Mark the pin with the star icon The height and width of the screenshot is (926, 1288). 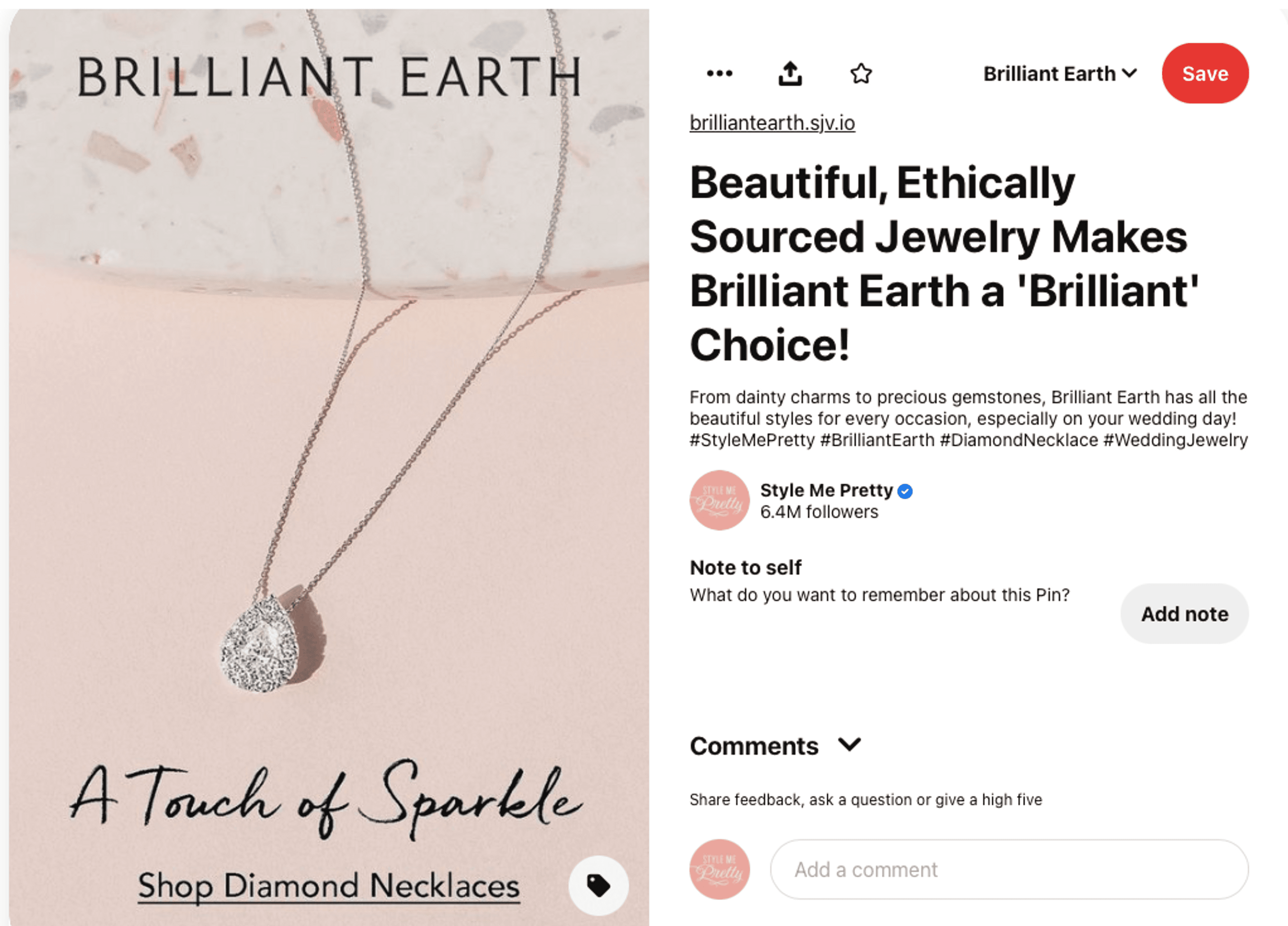861,73
